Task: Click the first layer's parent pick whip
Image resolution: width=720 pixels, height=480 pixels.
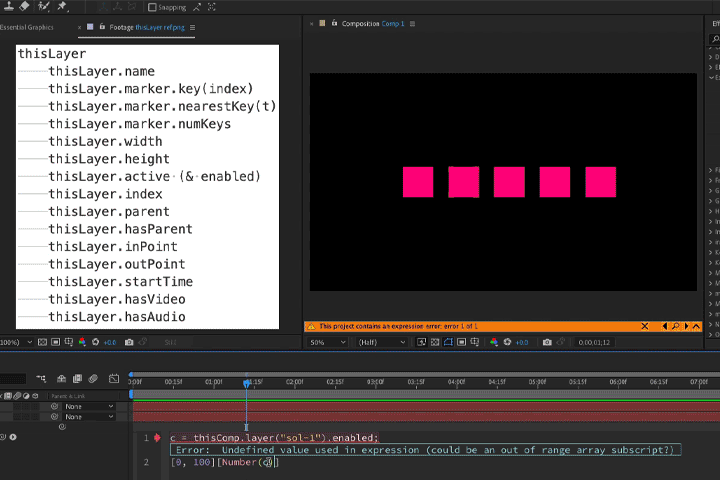Action: click(55, 407)
